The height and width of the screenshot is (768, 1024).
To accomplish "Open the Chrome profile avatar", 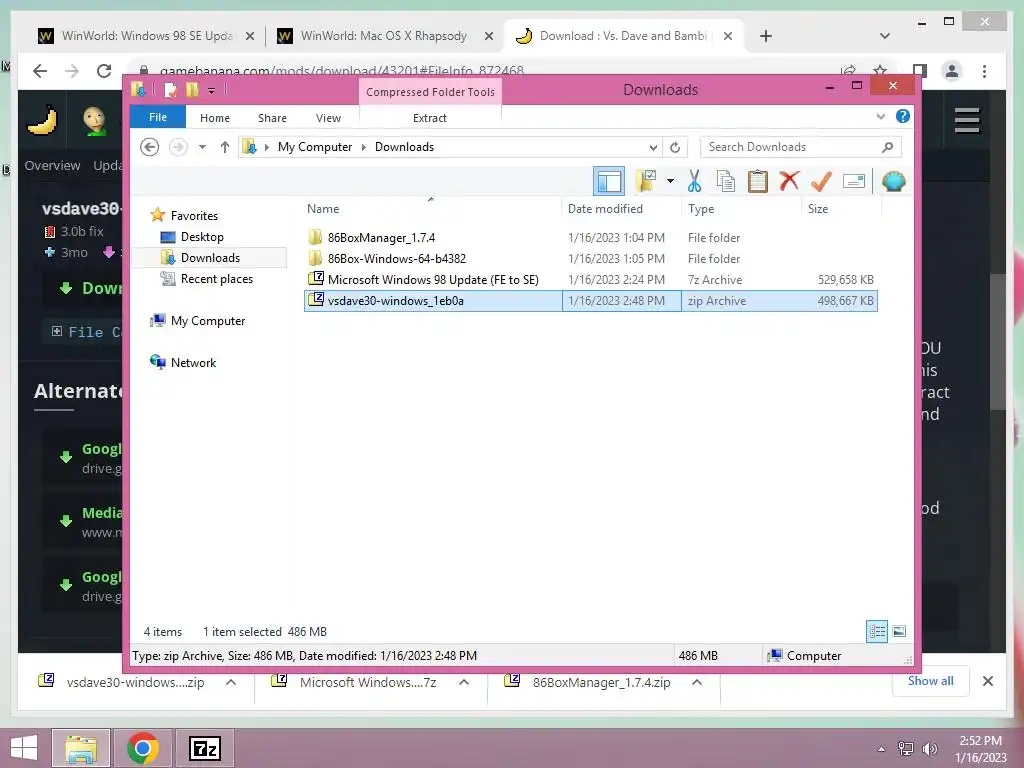I will (x=952, y=71).
